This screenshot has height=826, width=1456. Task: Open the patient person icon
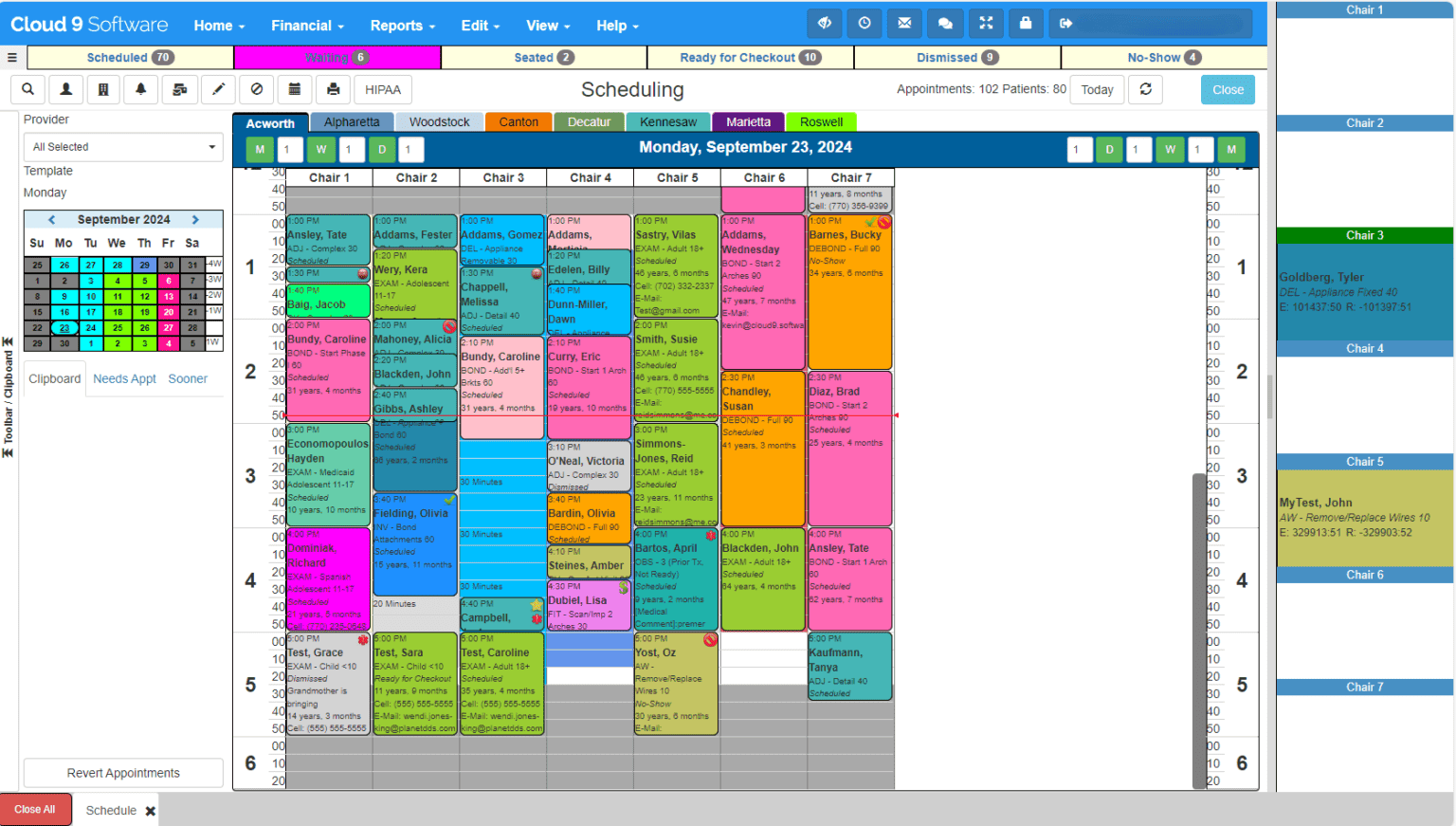pos(65,89)
